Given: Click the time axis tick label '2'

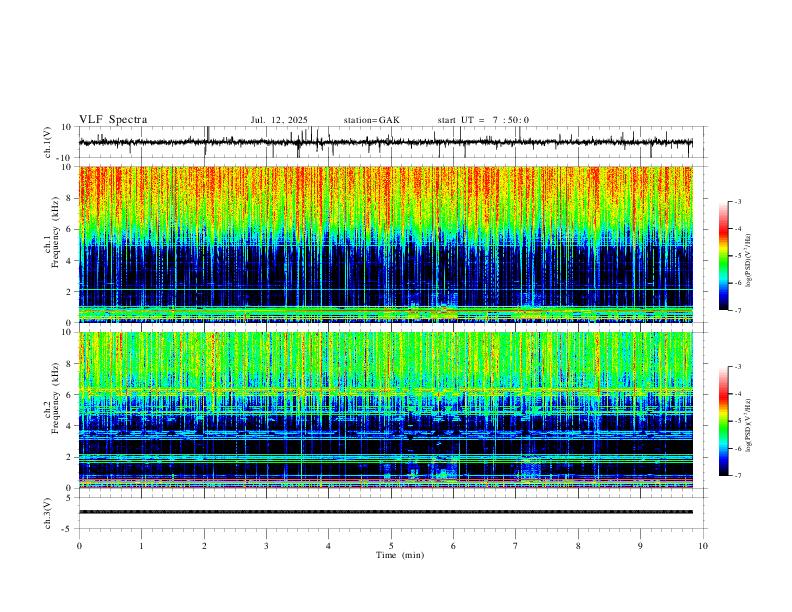Looking at the screenshot, I should pyautogui.click(x=204, y=546).
